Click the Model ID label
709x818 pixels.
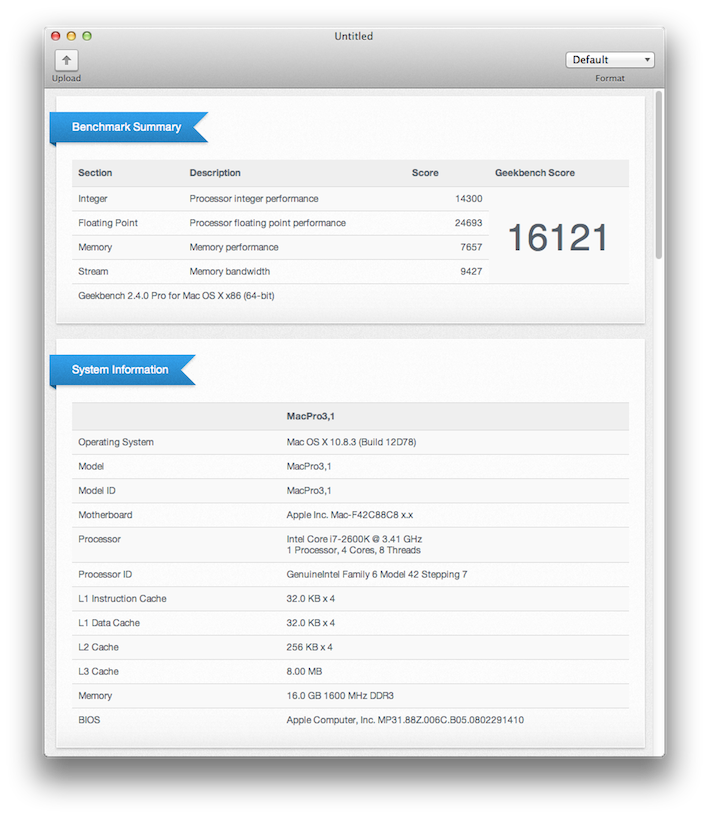tap(97, 490)
